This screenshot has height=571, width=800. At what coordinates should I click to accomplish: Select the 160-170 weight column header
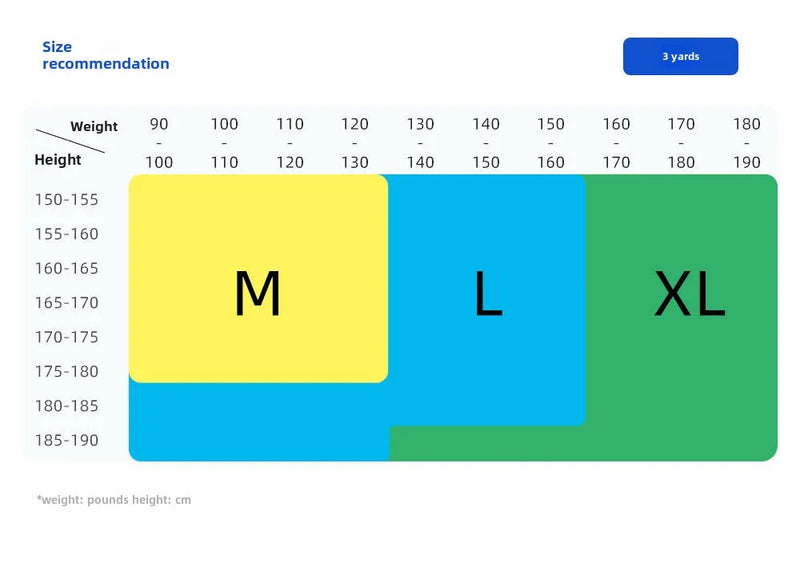pyautogui.click(x=616, y=143)
